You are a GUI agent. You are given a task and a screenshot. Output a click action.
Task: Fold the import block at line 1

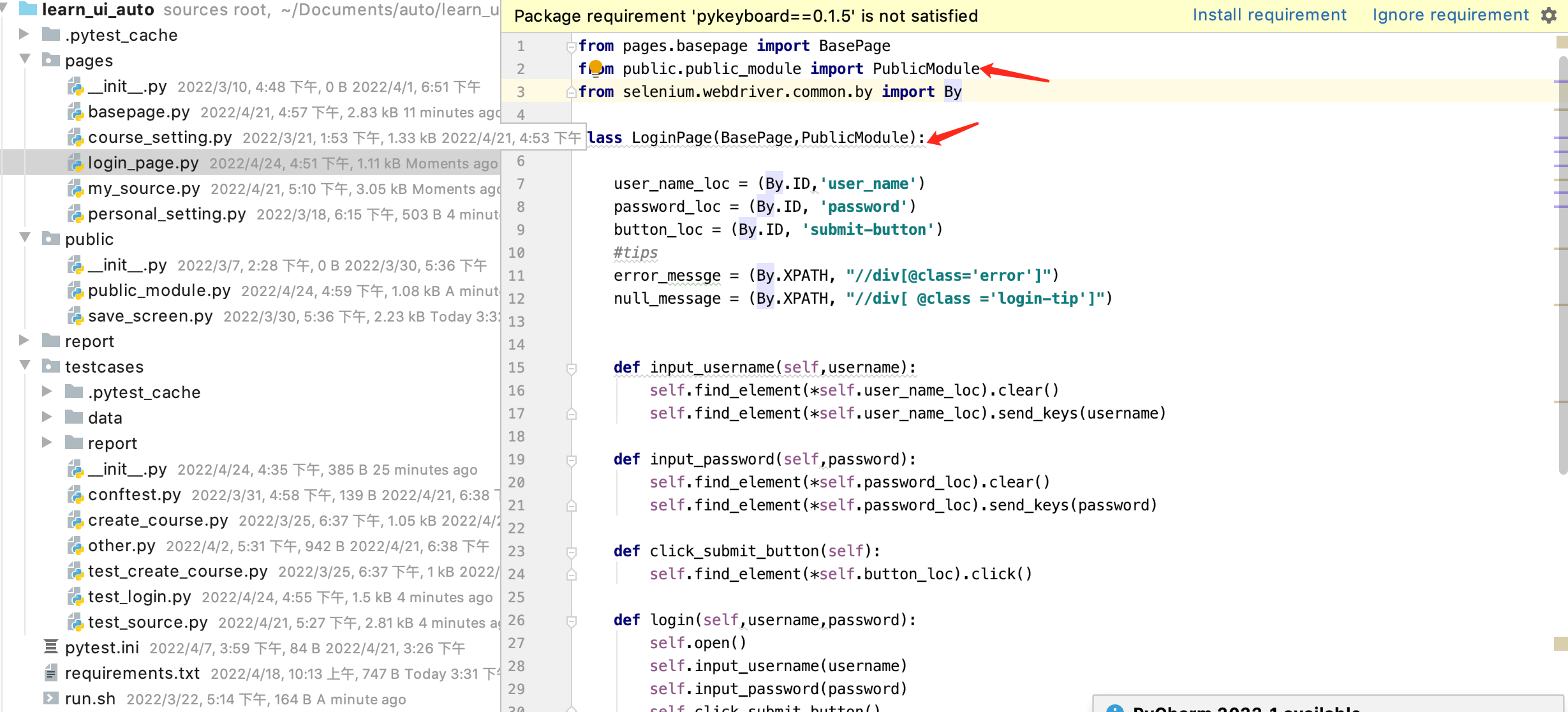click(572, 46)
